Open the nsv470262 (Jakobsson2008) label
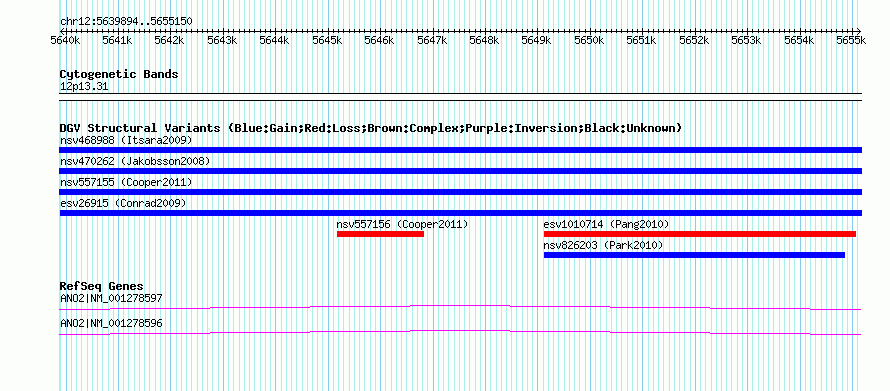 tap(135, 161)
